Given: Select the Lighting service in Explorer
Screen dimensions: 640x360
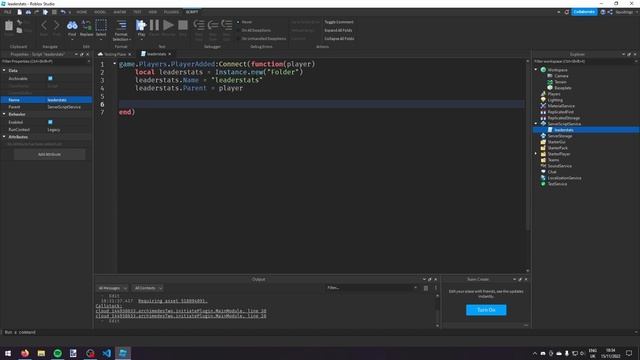Looking at the screenshot, I should (555, 100).
